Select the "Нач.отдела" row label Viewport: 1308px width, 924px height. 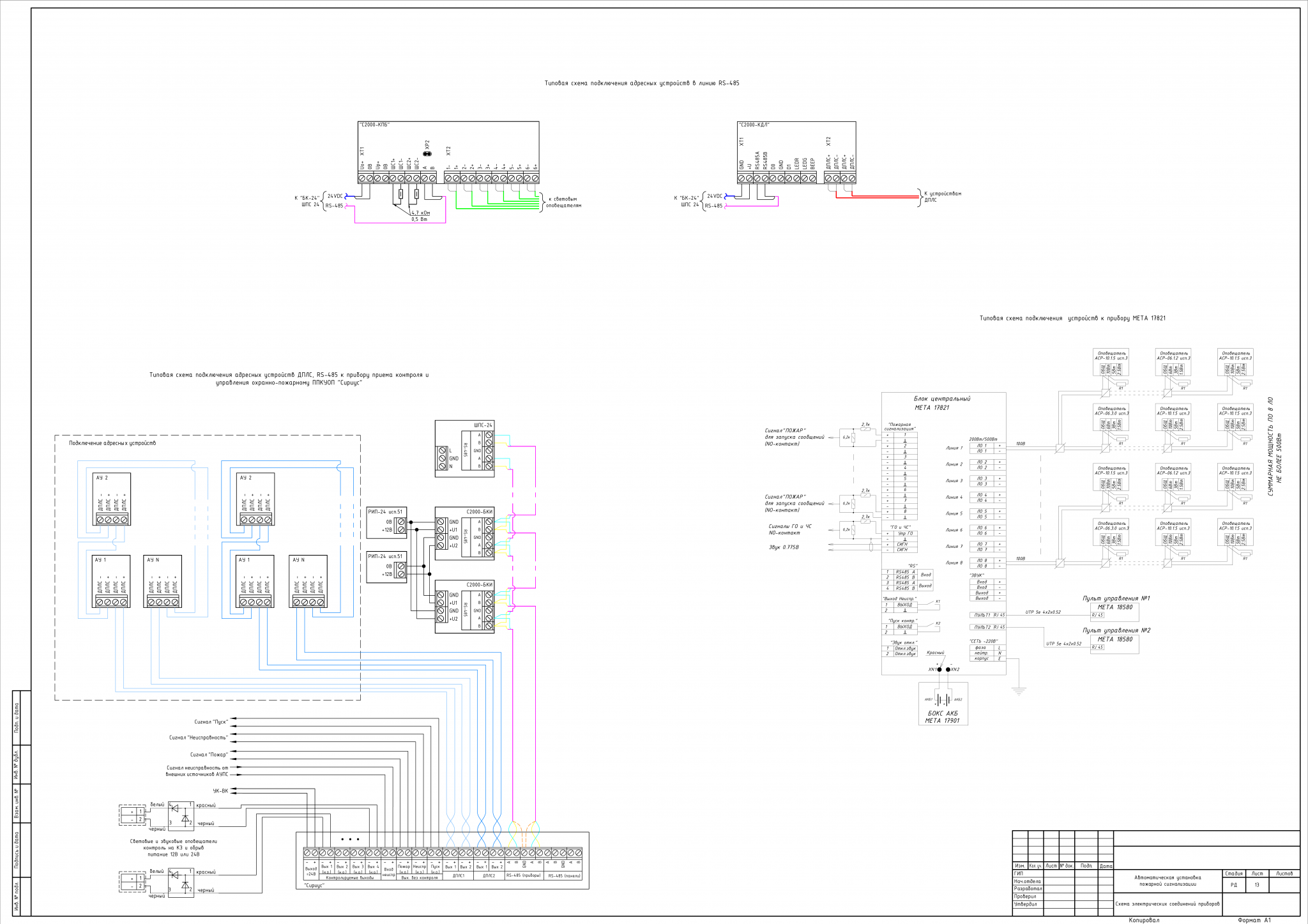1028,881
